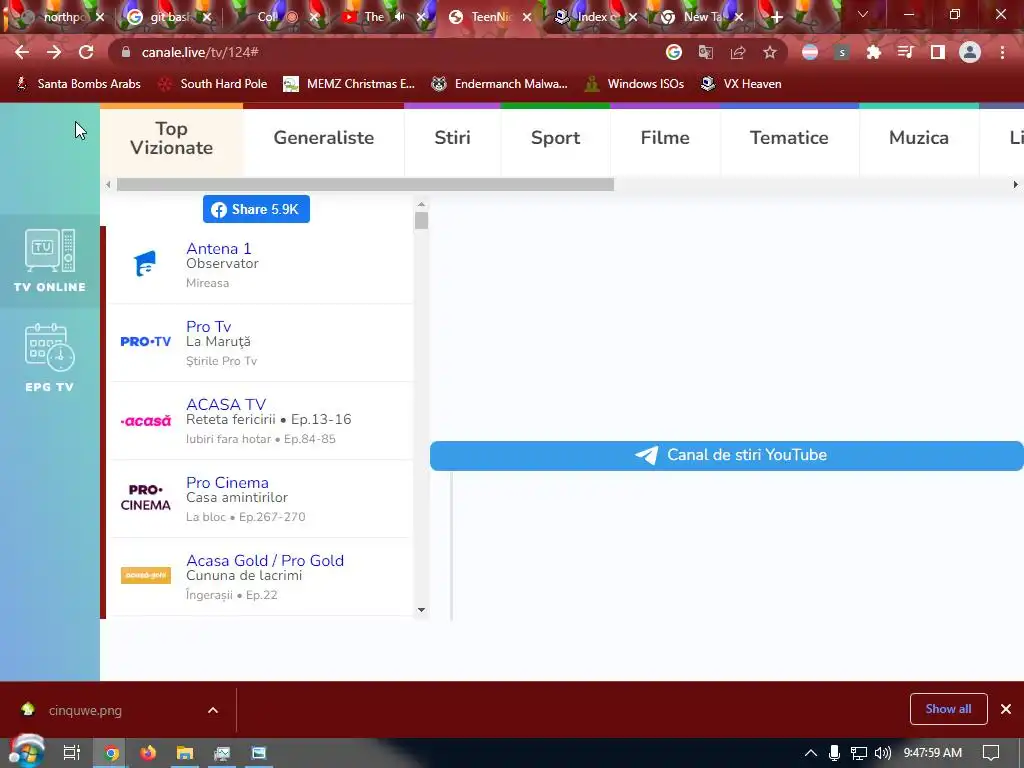Open a new browser tab
Viewport: 1024px width, 768px height.
[x=776, y=17]
